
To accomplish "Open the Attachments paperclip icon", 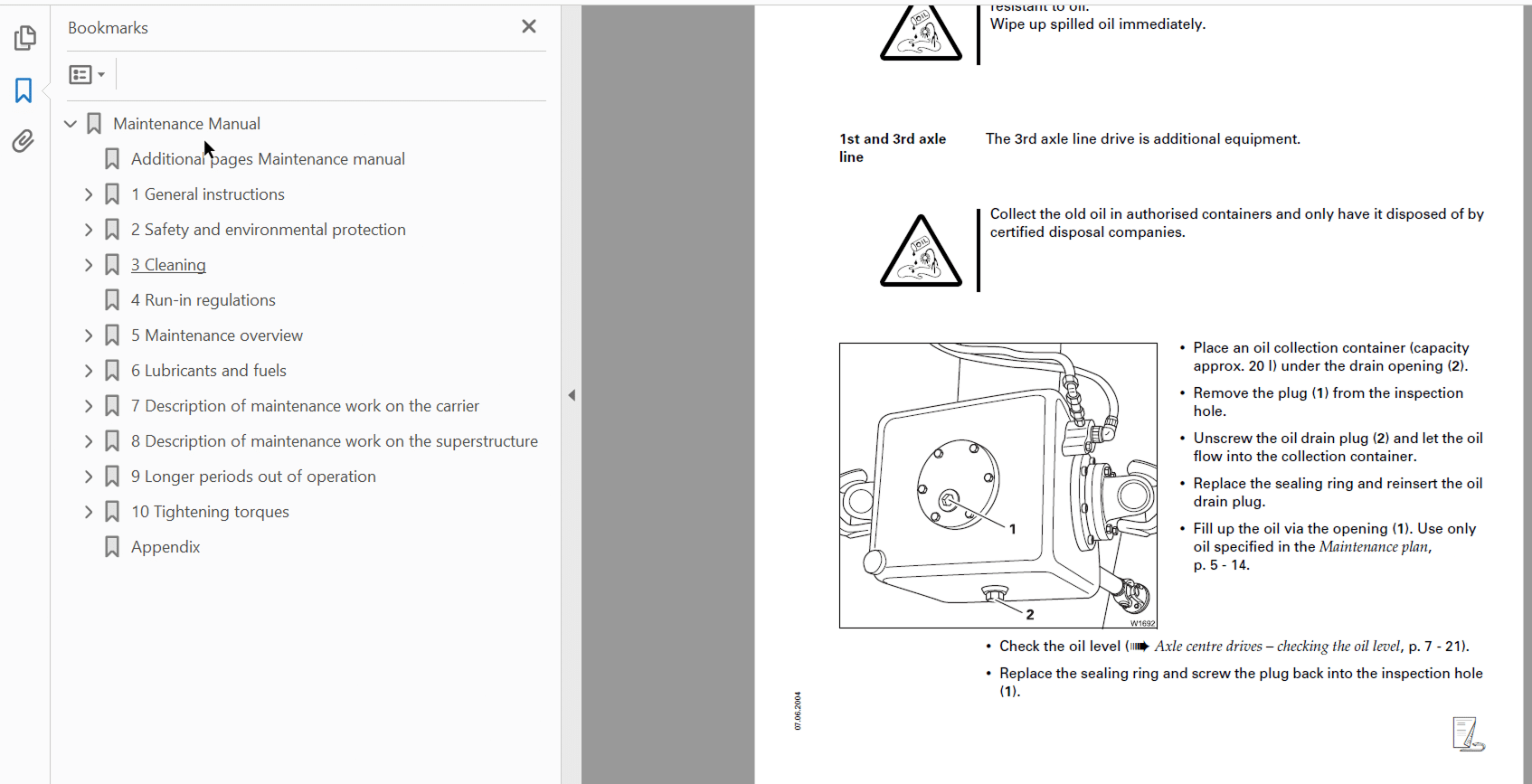I will point(24,141).
